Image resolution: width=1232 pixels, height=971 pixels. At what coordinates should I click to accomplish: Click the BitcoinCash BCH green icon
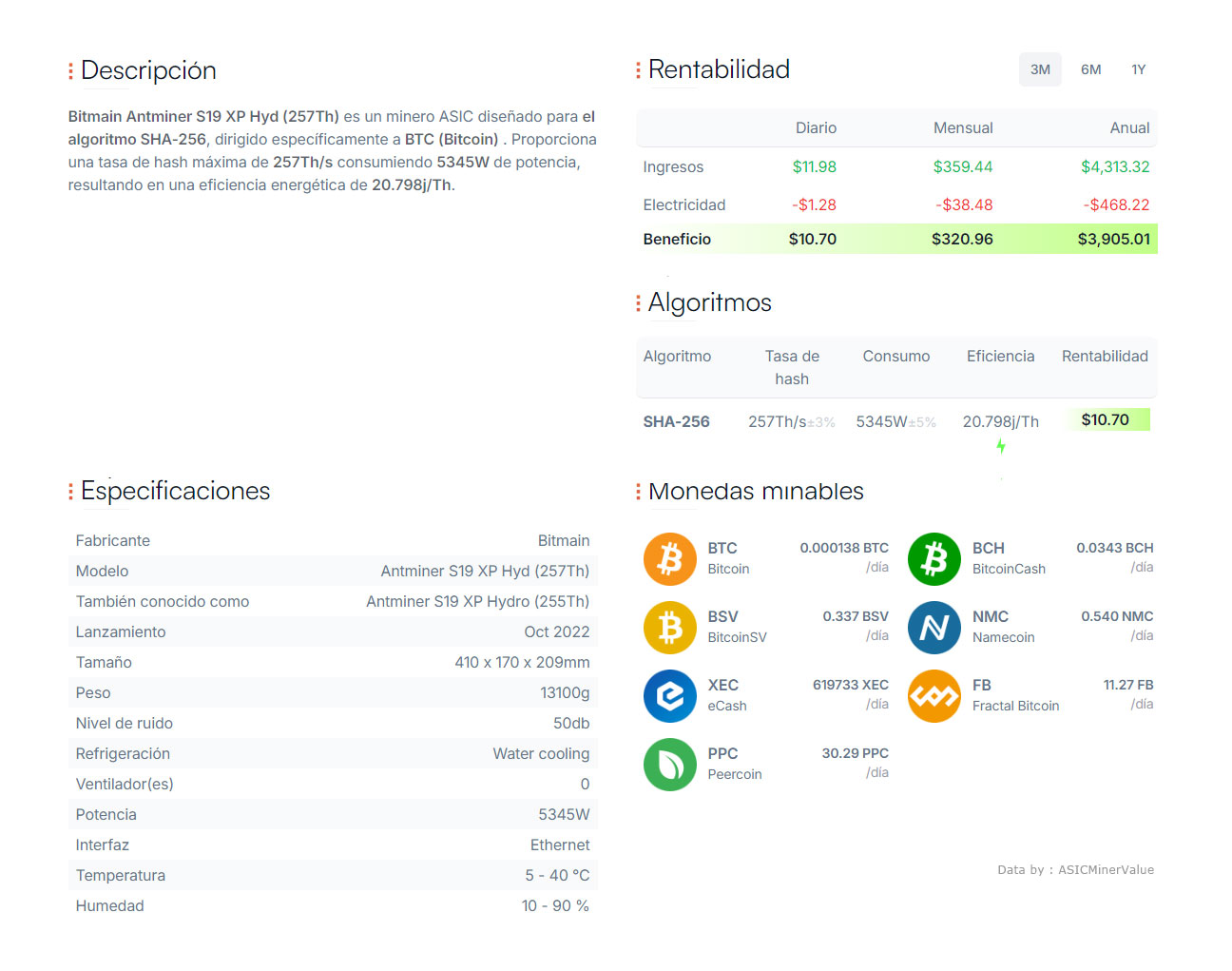coord(934,559)
